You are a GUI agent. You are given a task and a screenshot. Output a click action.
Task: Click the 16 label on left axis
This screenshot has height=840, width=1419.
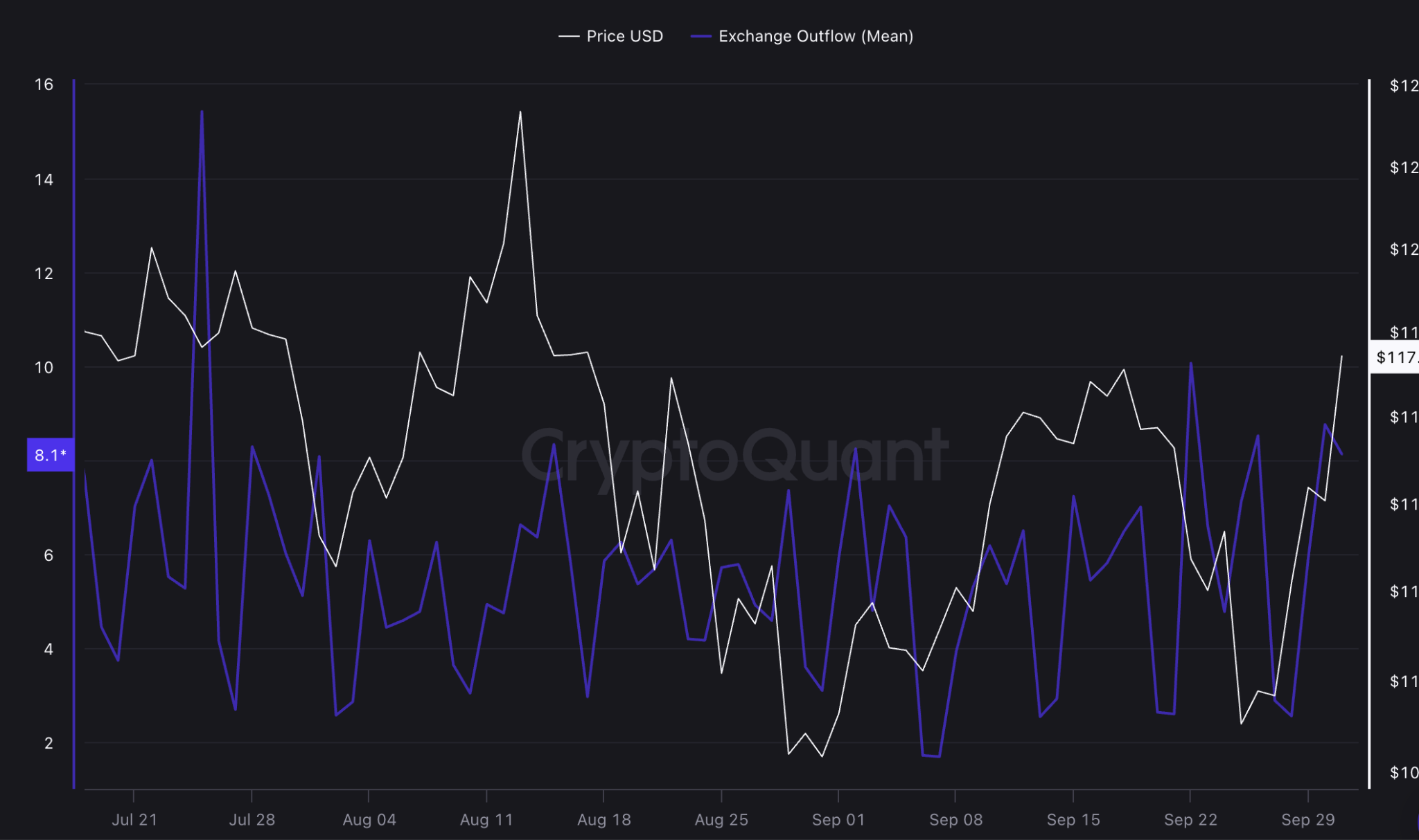(x=44, y=84)
